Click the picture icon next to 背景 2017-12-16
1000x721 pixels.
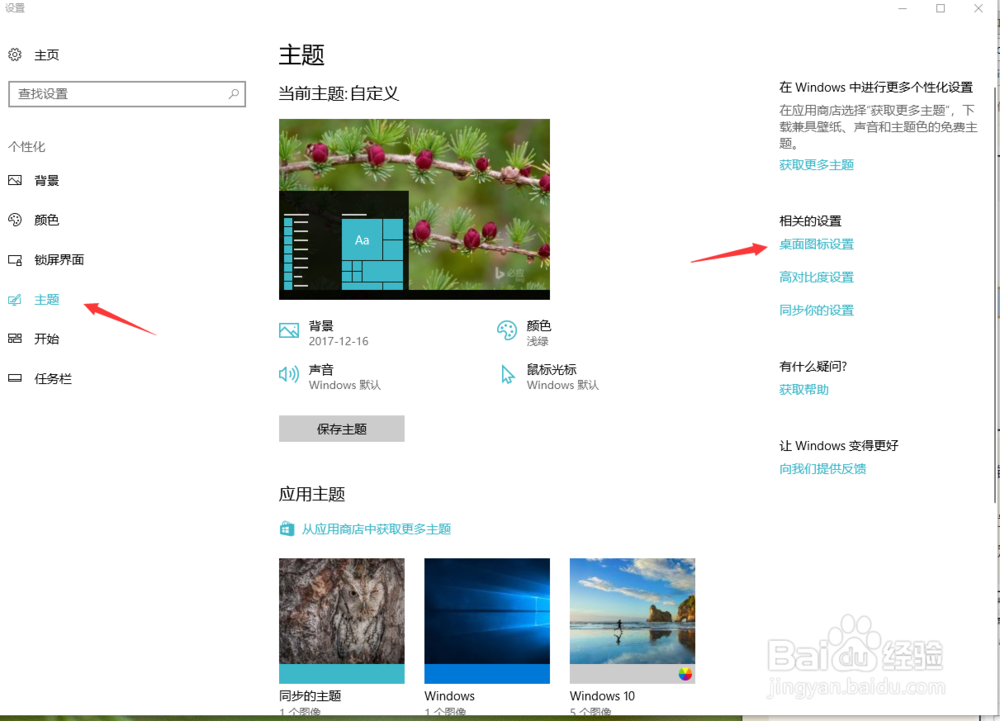pyautogui.click(x=288, y=328)
